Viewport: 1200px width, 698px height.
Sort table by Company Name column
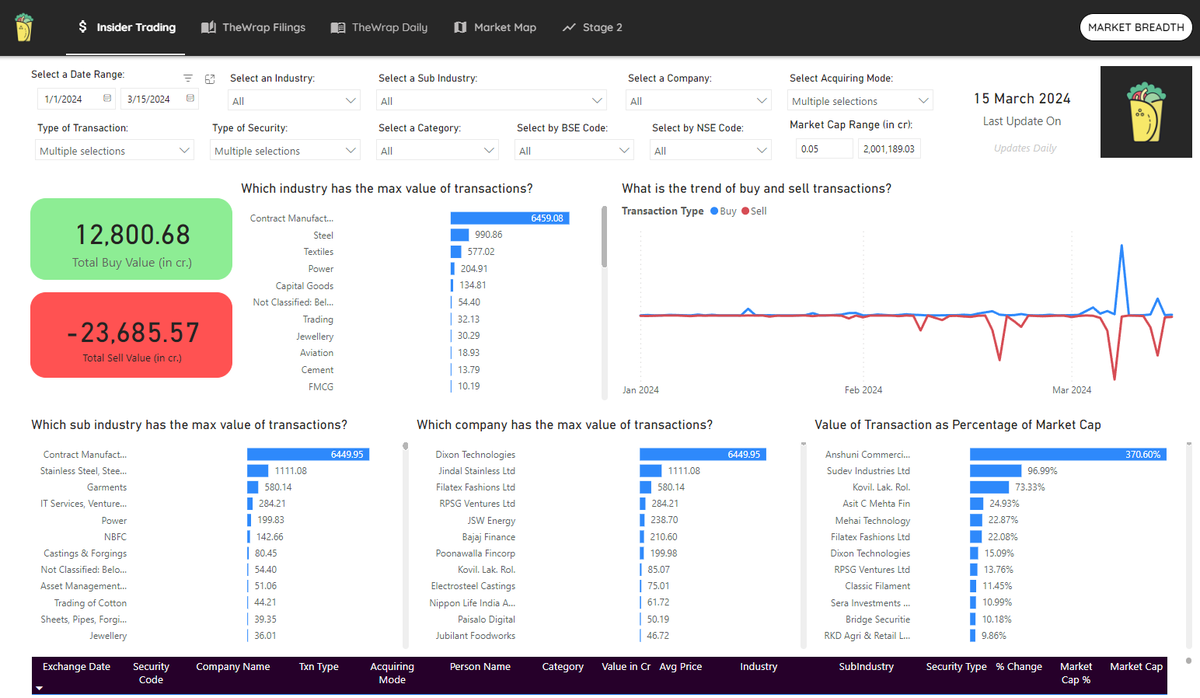click(233, 667)
